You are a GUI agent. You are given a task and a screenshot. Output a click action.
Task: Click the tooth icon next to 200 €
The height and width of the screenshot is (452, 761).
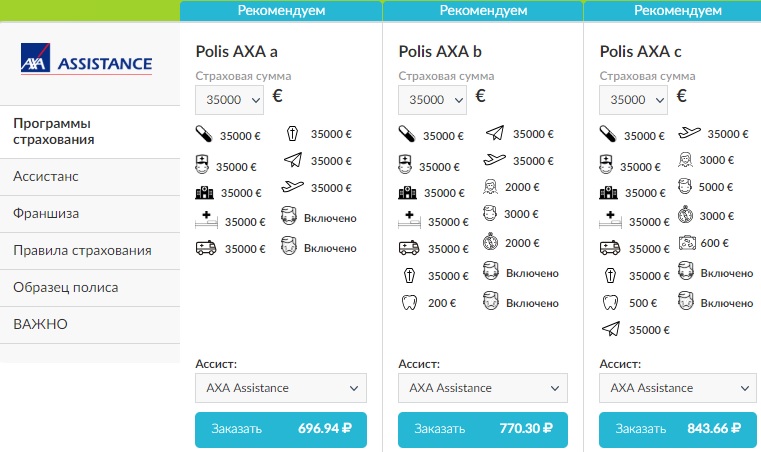(x=407, y=303)
